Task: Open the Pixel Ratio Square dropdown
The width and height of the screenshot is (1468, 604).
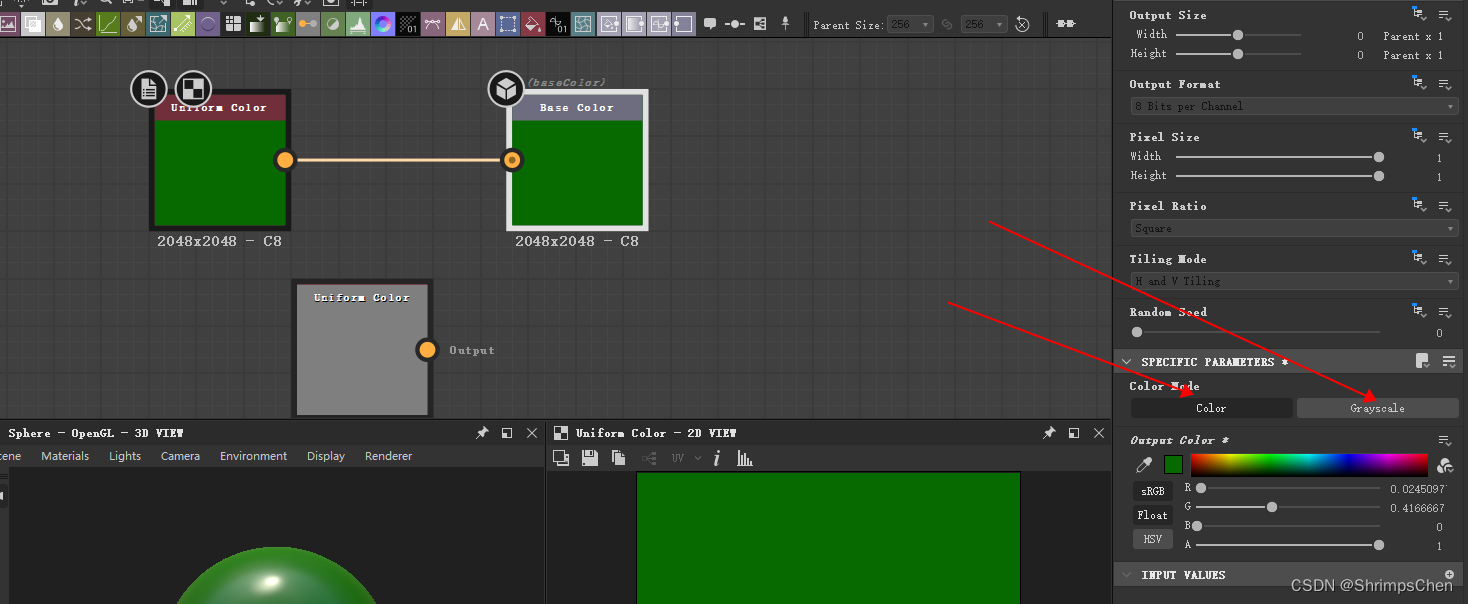Action: tap(1294, 228)
